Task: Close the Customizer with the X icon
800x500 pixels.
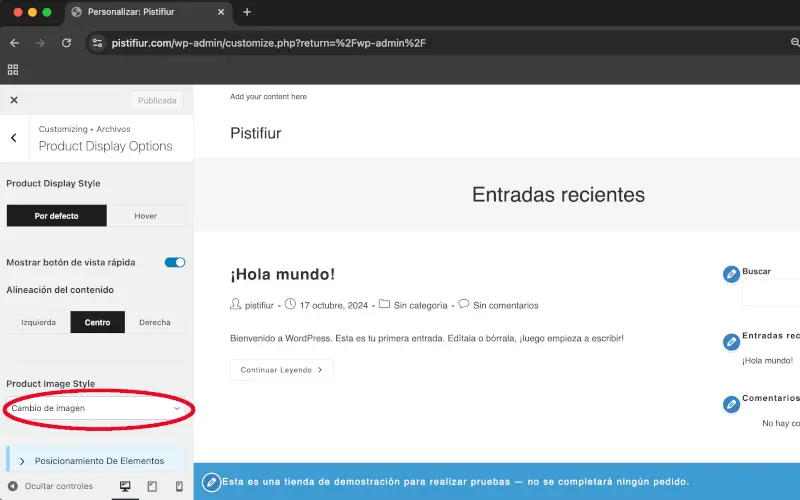Action: pos(14,100)
